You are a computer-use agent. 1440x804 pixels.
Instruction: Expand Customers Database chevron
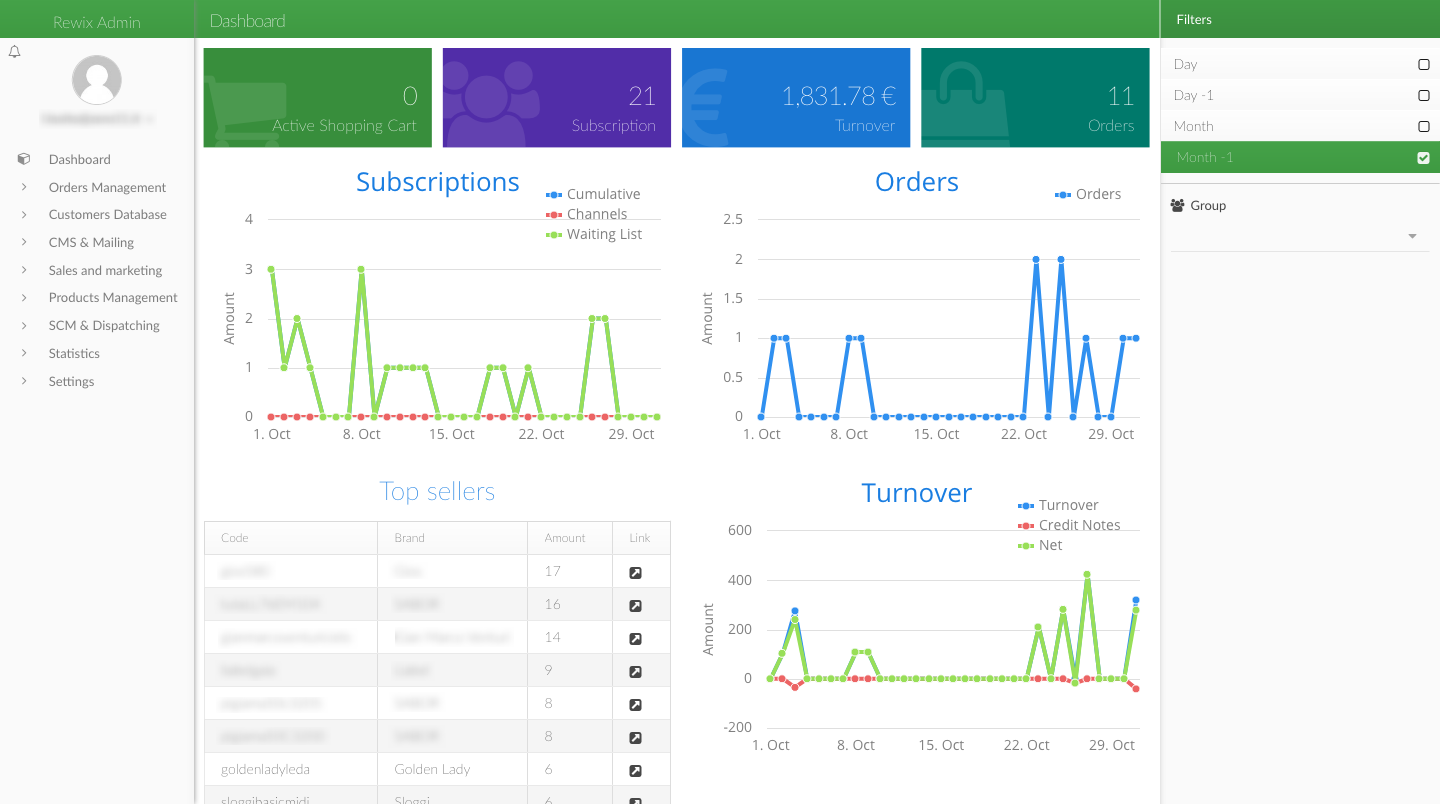click(x=24, y=214)
